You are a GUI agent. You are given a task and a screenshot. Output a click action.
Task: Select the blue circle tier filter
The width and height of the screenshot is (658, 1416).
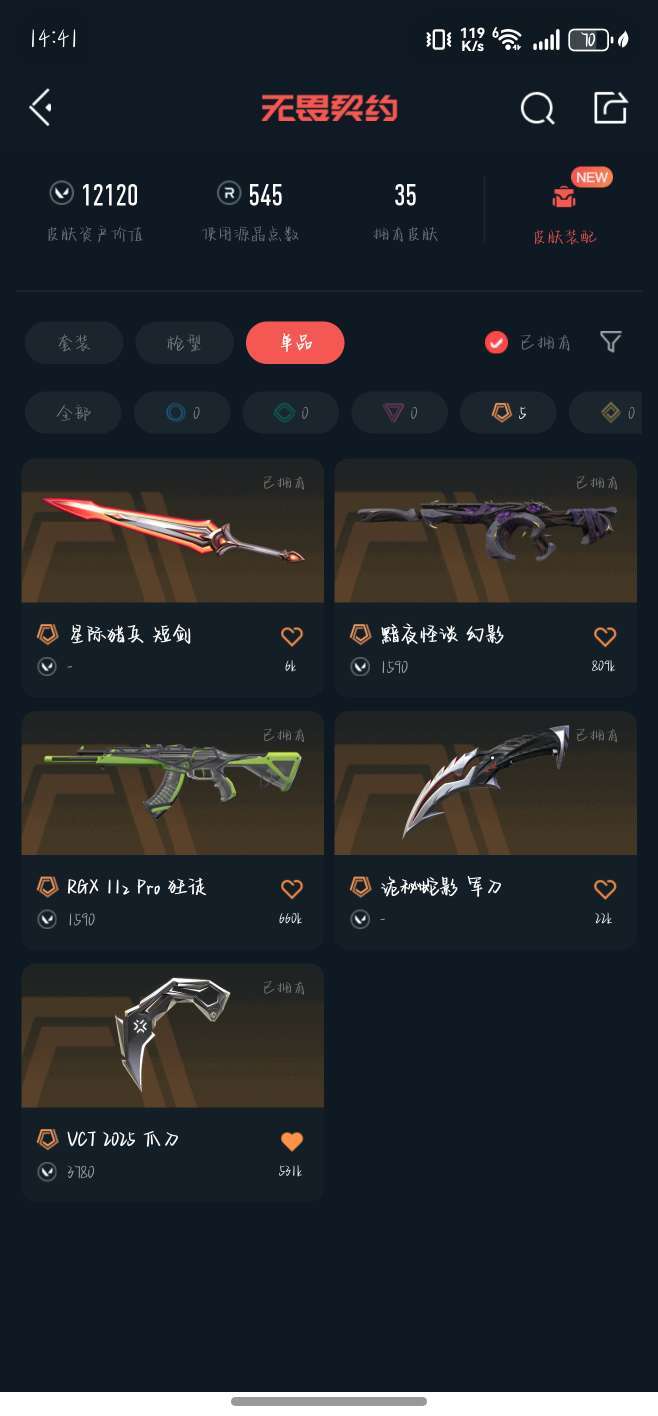pyautogui.click(x=182, y=412)
